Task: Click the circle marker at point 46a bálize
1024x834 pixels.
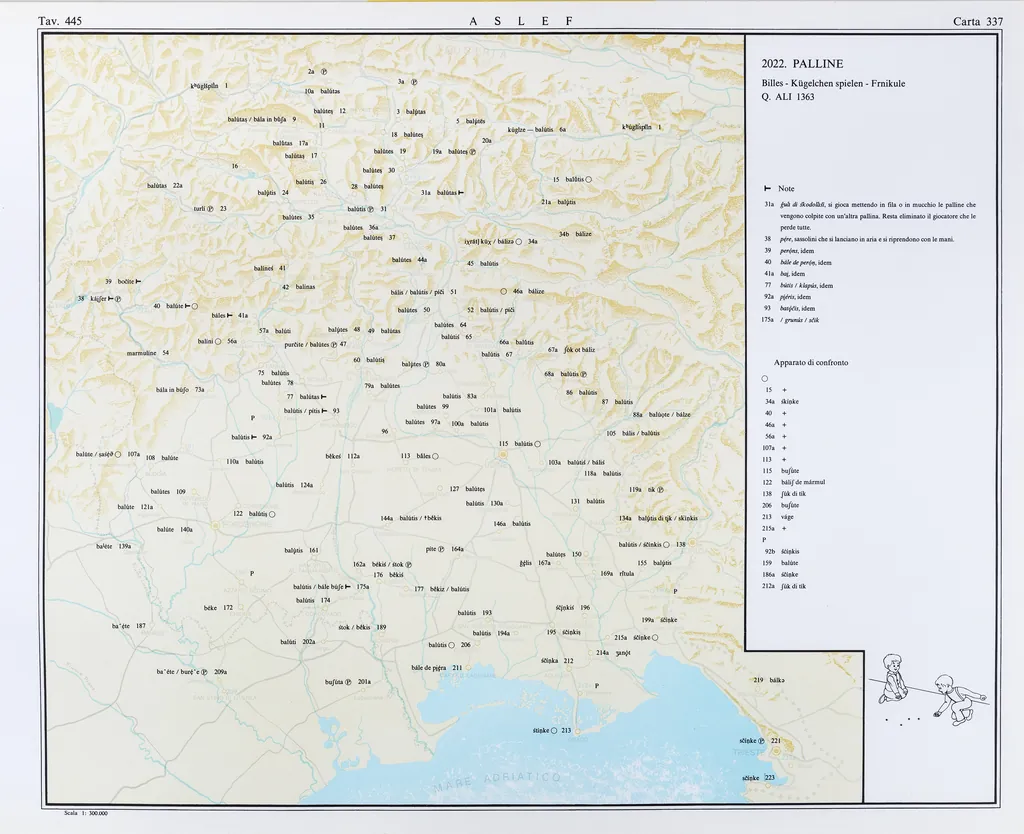Action: pyautogui.click(x=504, y=291)
